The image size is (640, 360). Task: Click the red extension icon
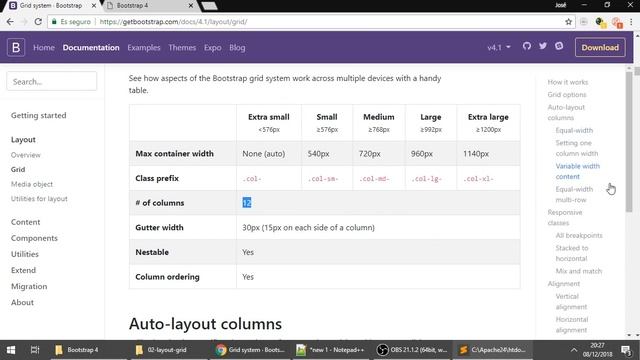pos(617,22)
